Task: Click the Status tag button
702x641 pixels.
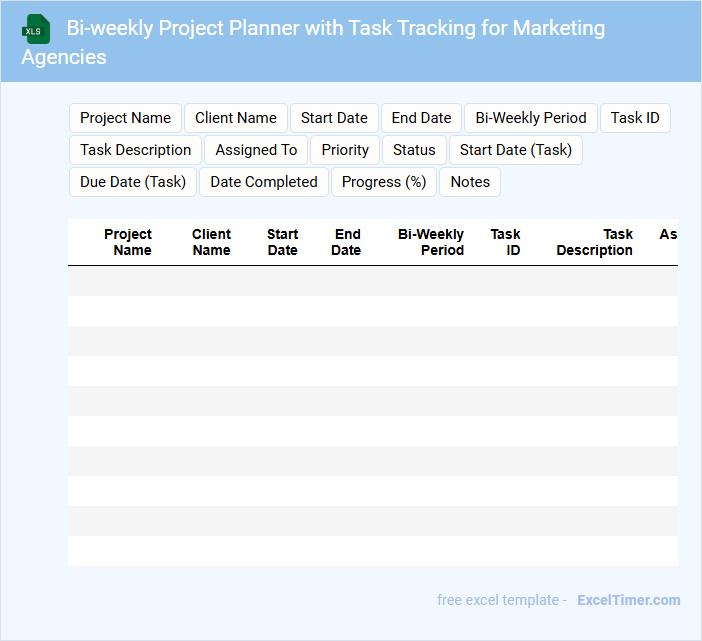Action: point(414,150)
